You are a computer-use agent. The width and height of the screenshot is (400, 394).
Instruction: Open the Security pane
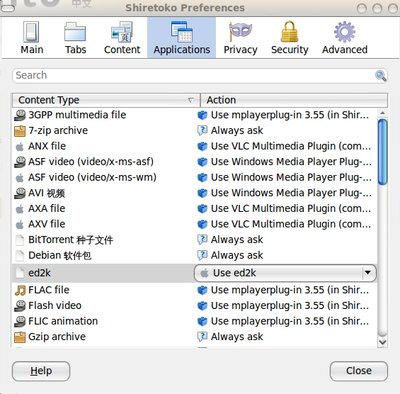pyautogui.click(x=289, y=38)
